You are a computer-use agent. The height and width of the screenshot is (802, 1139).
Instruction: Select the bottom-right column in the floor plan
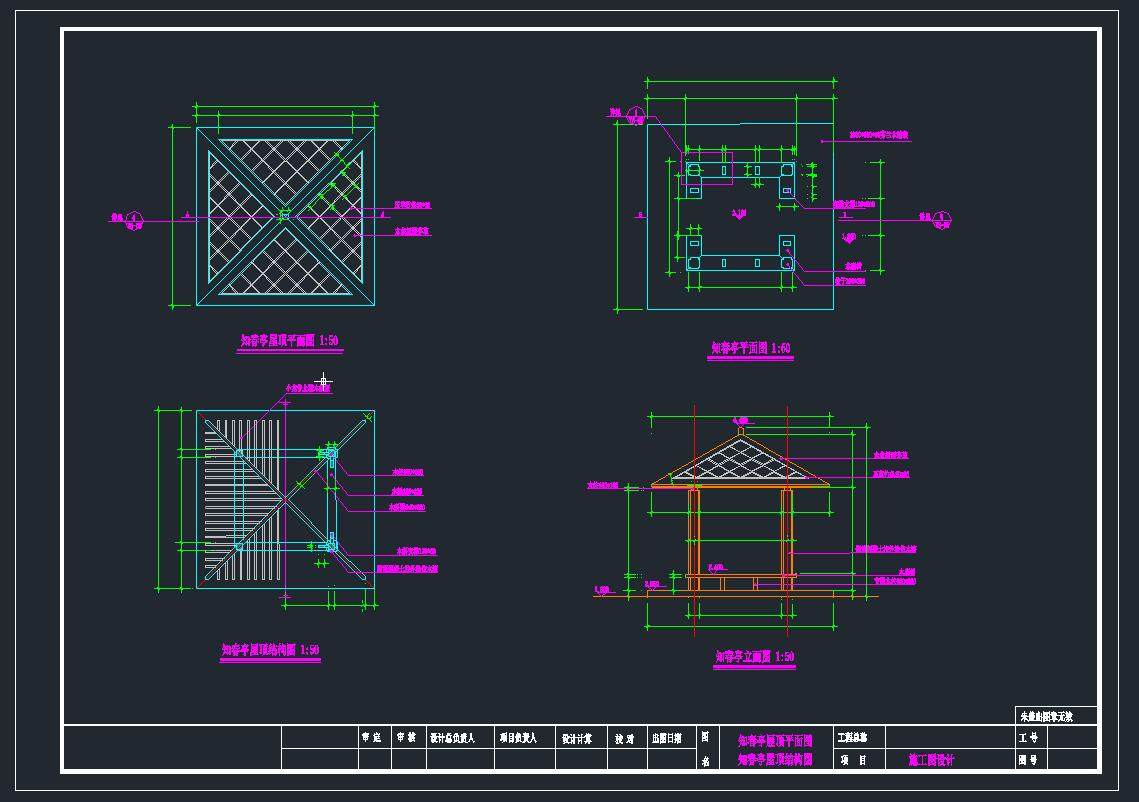pos(786,262)
